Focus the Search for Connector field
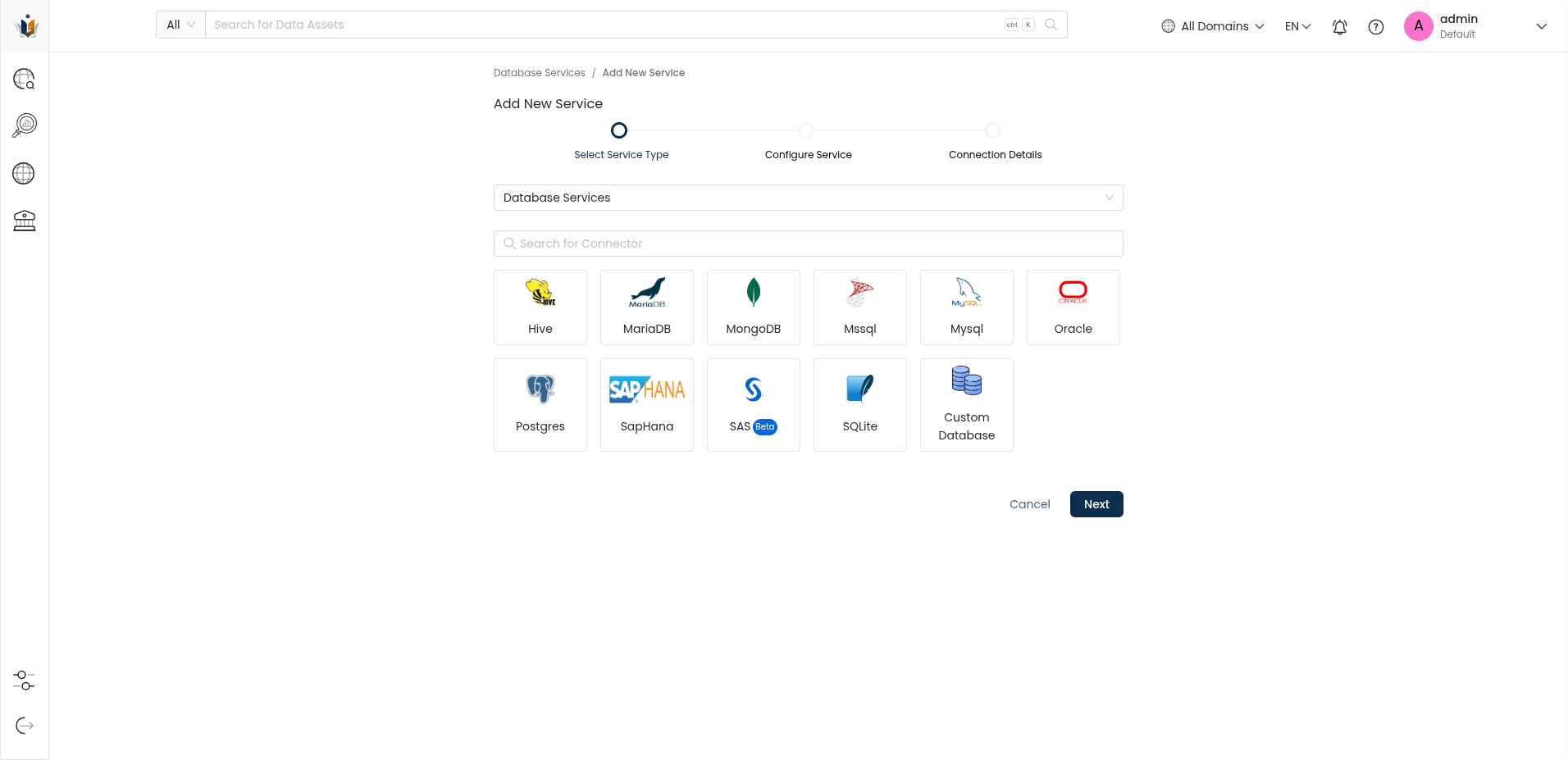This screenshot has height=760, width=1568. (809, 243)
